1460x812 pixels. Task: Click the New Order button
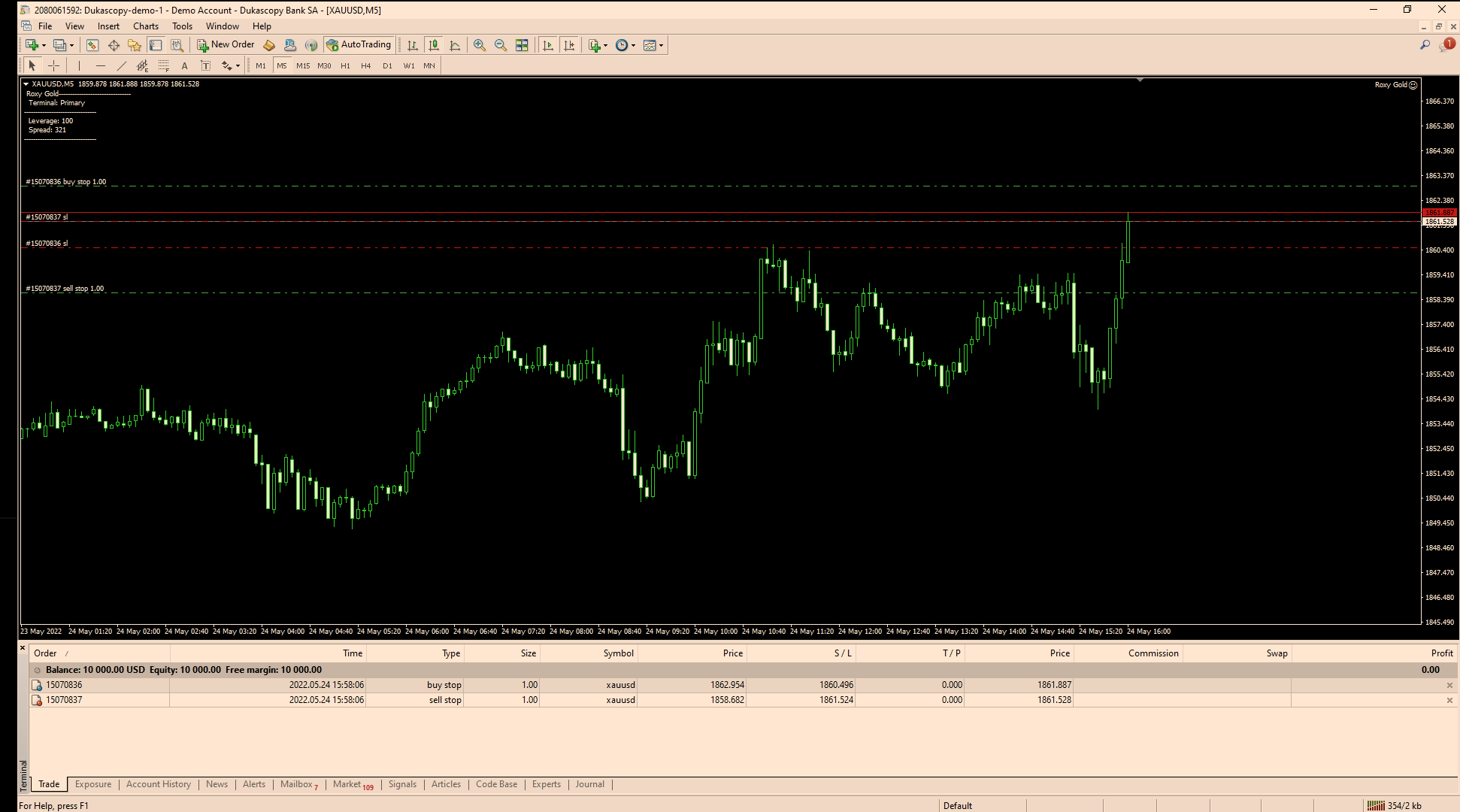coord(226,45)
